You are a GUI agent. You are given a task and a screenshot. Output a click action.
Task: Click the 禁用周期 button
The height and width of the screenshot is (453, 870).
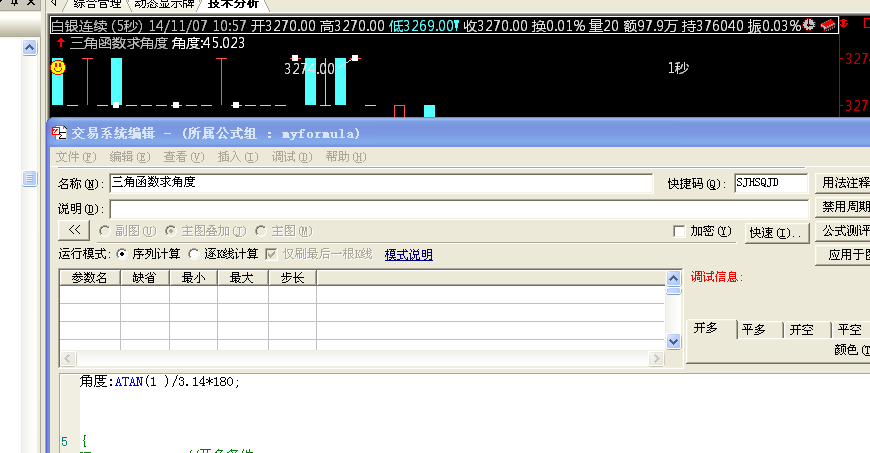click(x=843, y=207)
